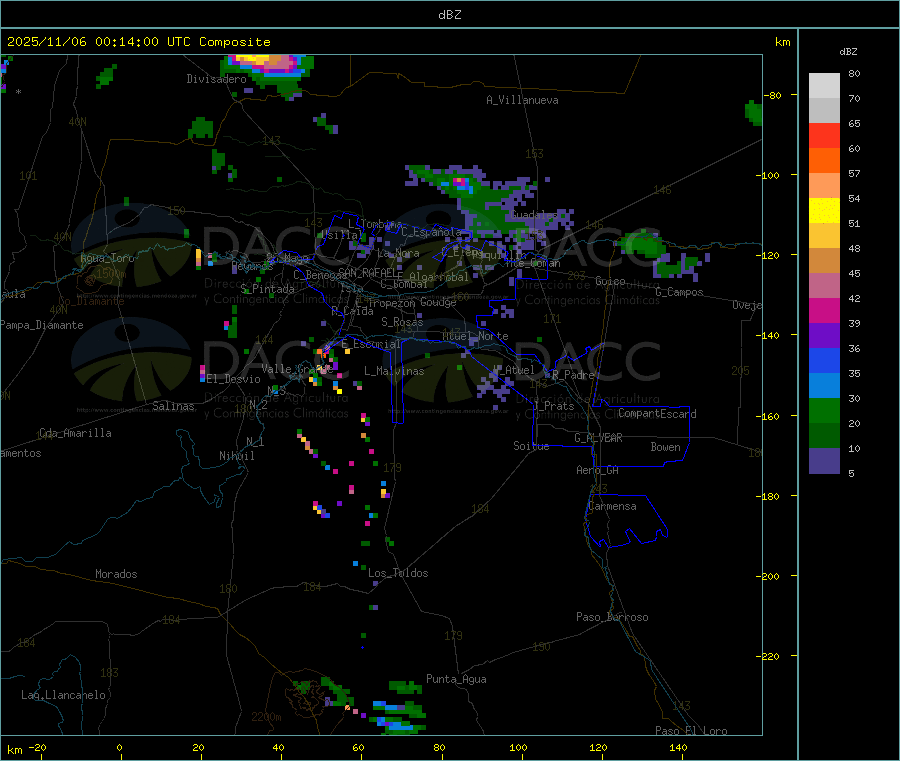Click the 35 dBZ blue legend swatch
Screen dimensions: 900x761
(824, 360)
